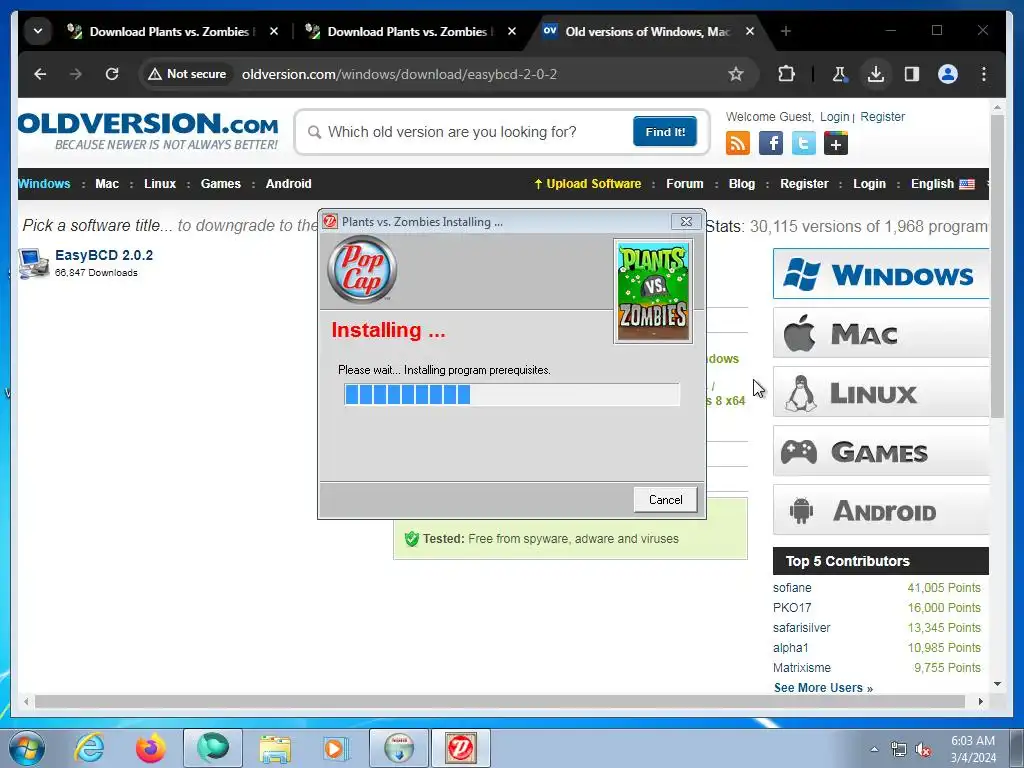Click the installer progress bar

[512, 394]
